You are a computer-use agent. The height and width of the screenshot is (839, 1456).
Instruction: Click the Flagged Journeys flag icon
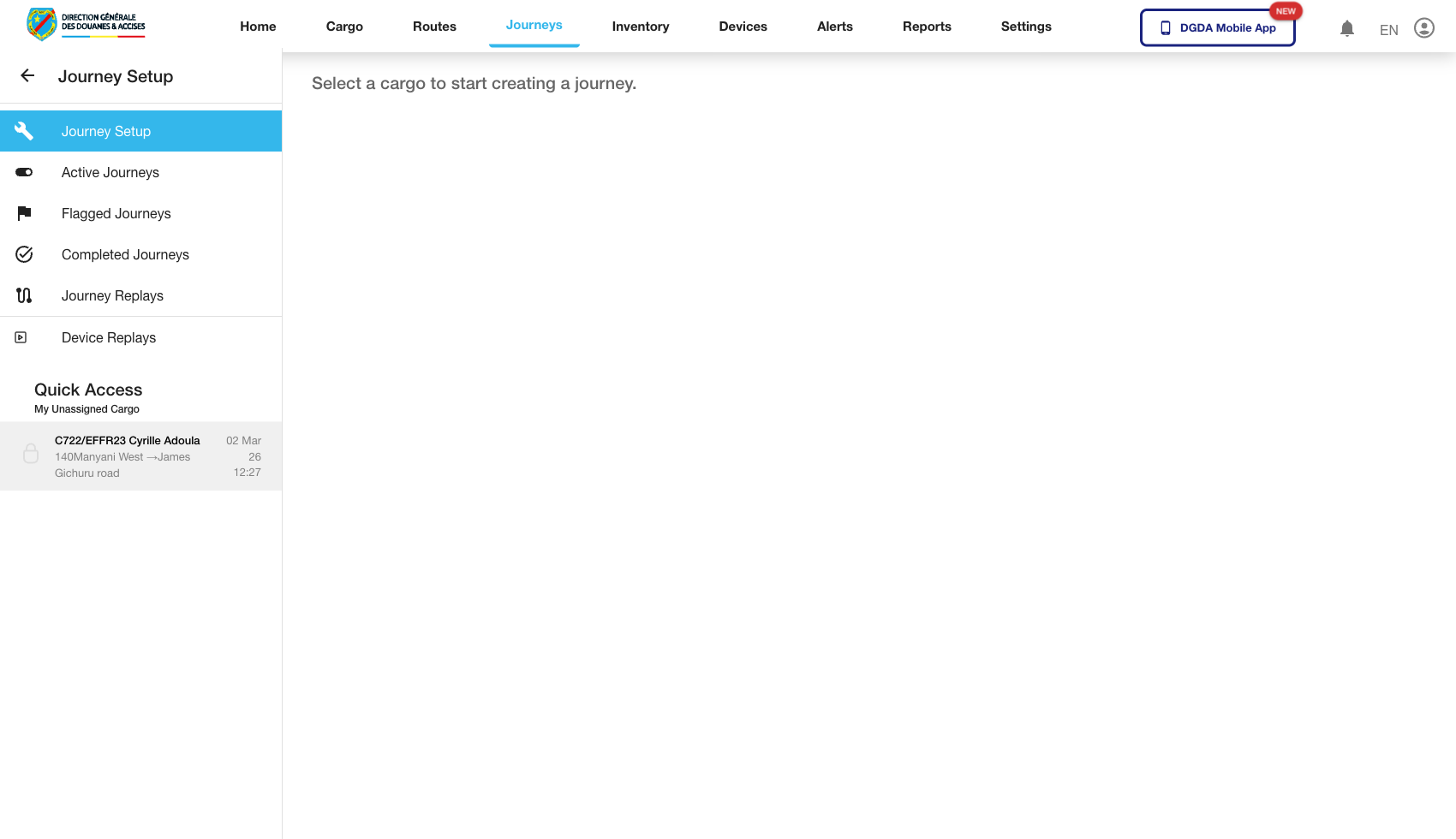click(x=23, y=213)
